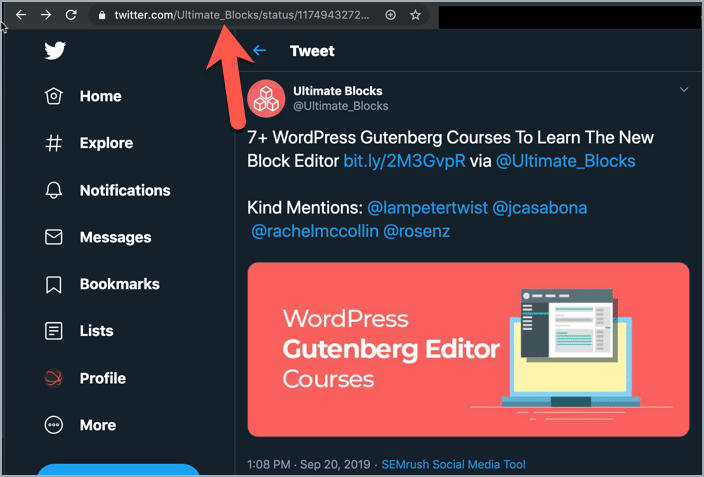Viewport: 704px width, 477px height.
Task: Bookmark this page with the star icon
Action: click(x=416, y=15)
